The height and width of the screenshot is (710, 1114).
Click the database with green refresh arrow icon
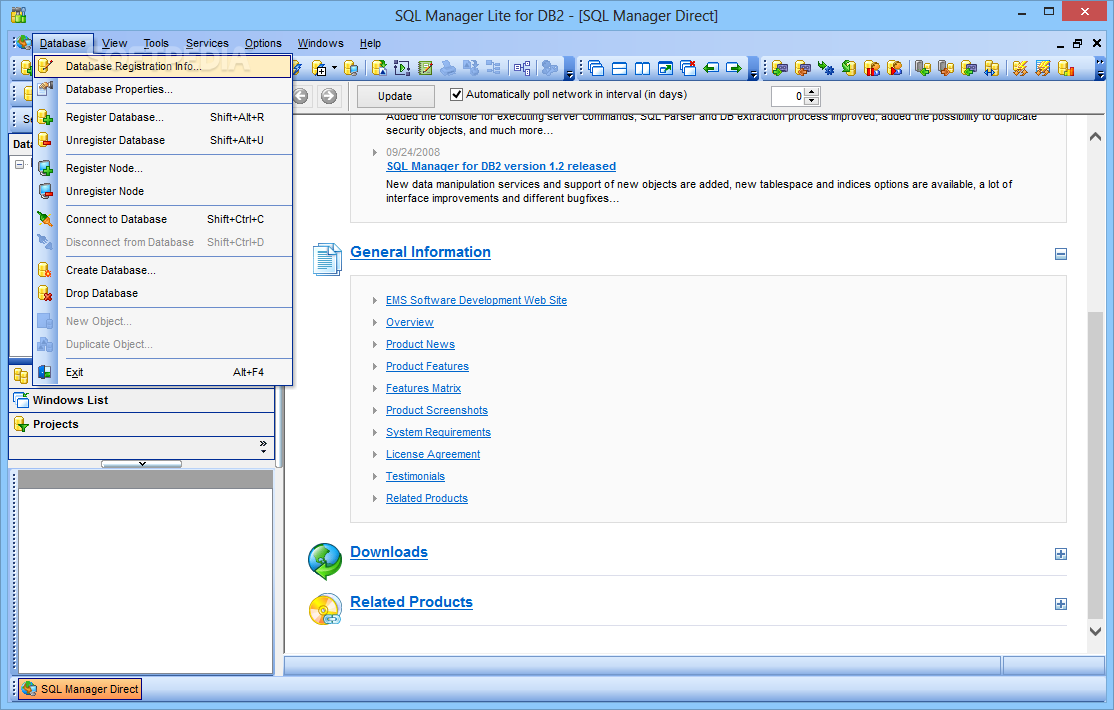(x=849, y=68)
